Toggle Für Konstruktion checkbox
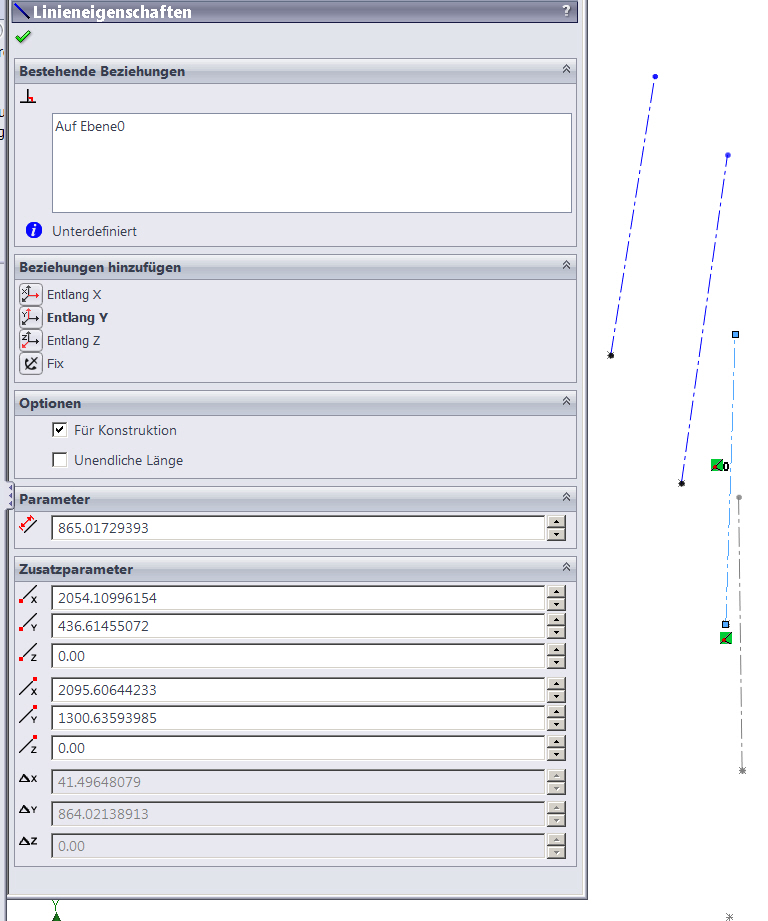Viewport: 768px width, 921px height. (59, 430)
